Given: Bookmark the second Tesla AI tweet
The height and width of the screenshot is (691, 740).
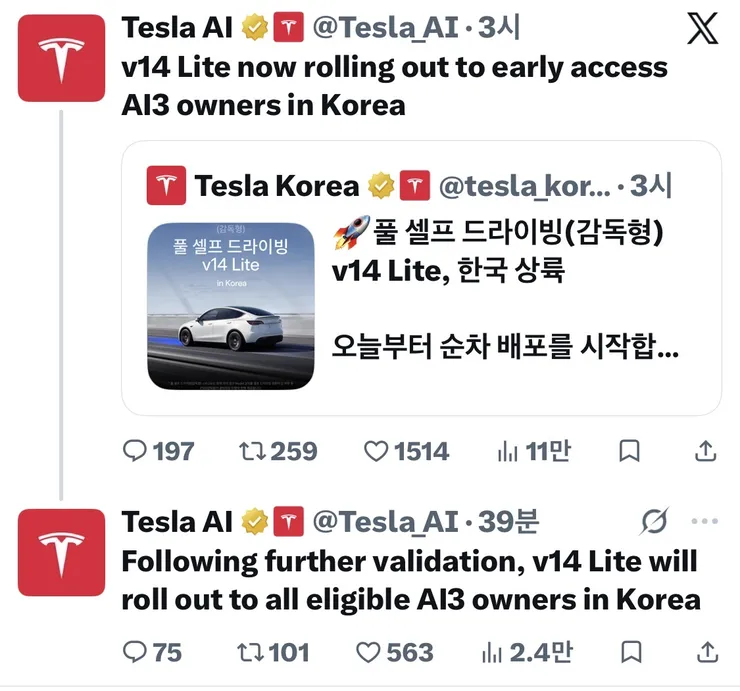Looking at the screenshot, I should coord(631,652).
